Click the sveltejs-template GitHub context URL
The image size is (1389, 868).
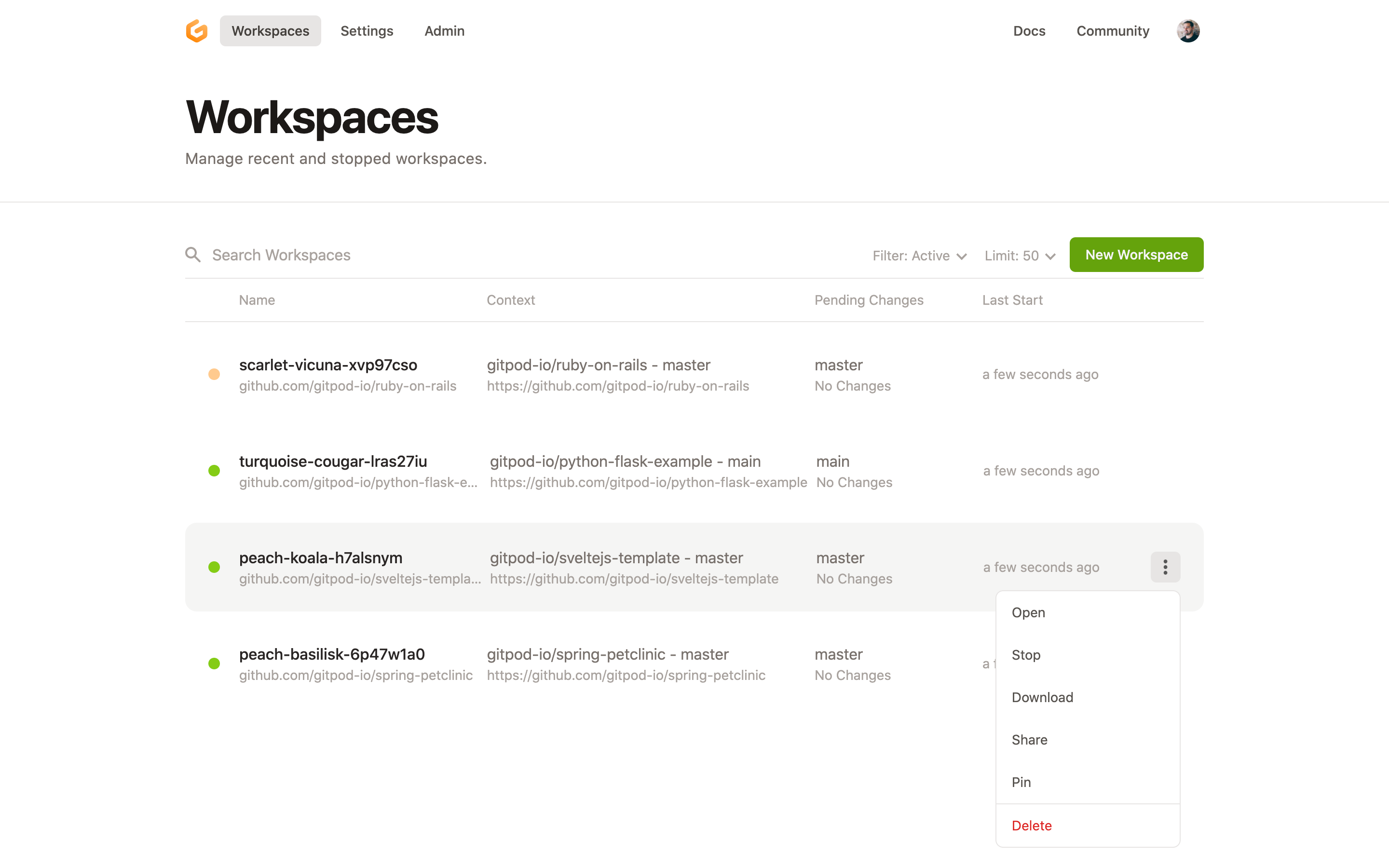click(634, 579)
